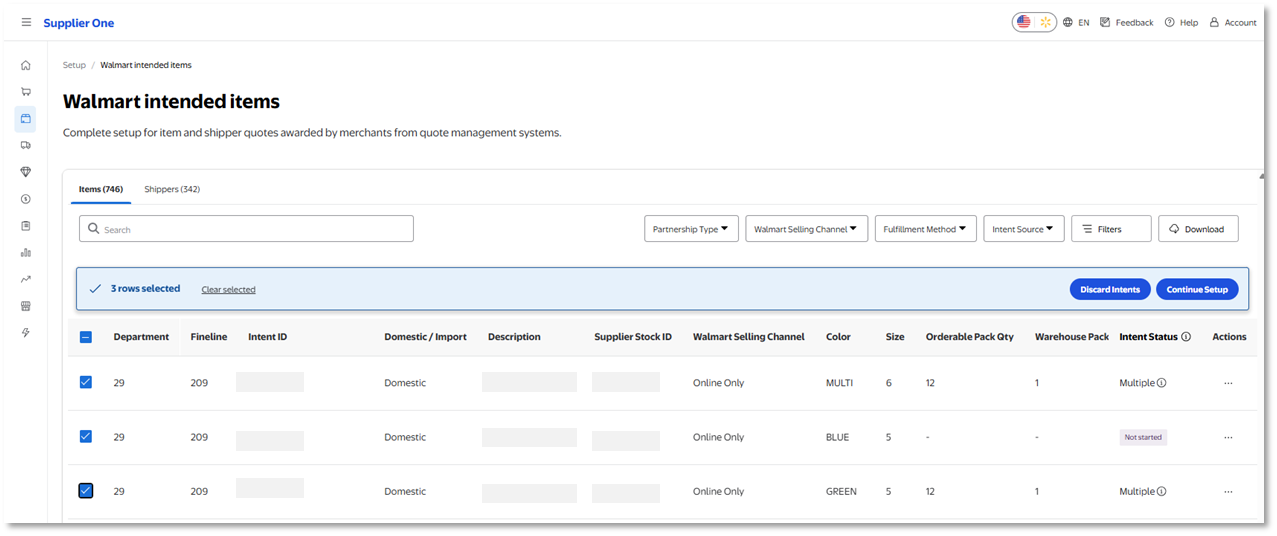Open the bar chart sidebar icon

pos(26,252)
